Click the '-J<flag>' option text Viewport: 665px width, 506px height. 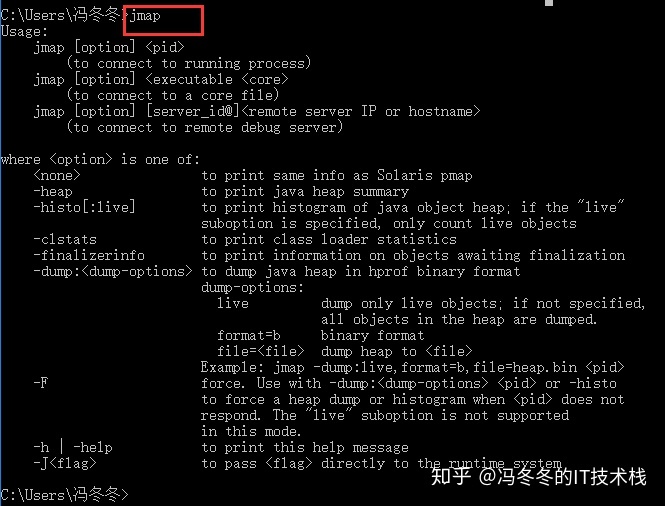click(65, 463)
